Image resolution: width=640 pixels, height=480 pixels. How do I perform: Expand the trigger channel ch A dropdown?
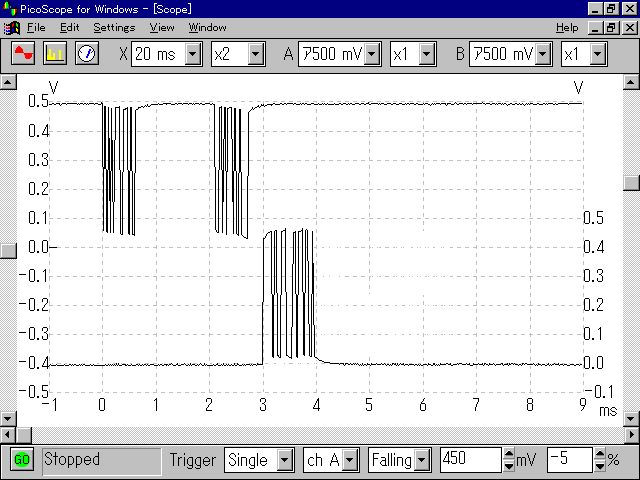tap(350, 460)
